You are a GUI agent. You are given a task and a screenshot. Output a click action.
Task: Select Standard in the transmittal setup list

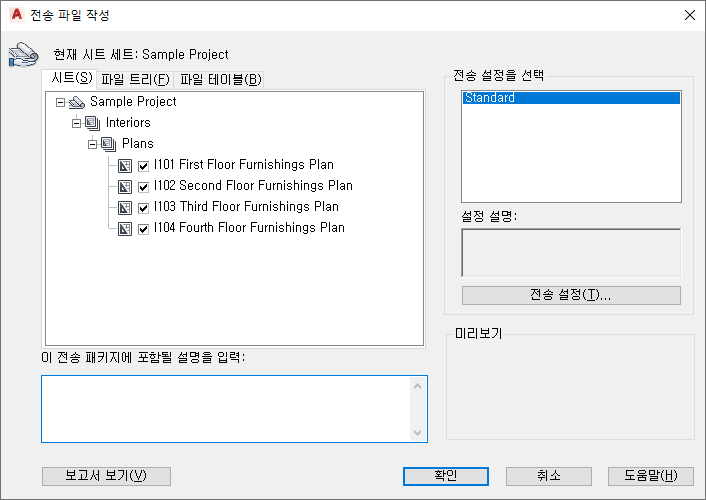570,98
